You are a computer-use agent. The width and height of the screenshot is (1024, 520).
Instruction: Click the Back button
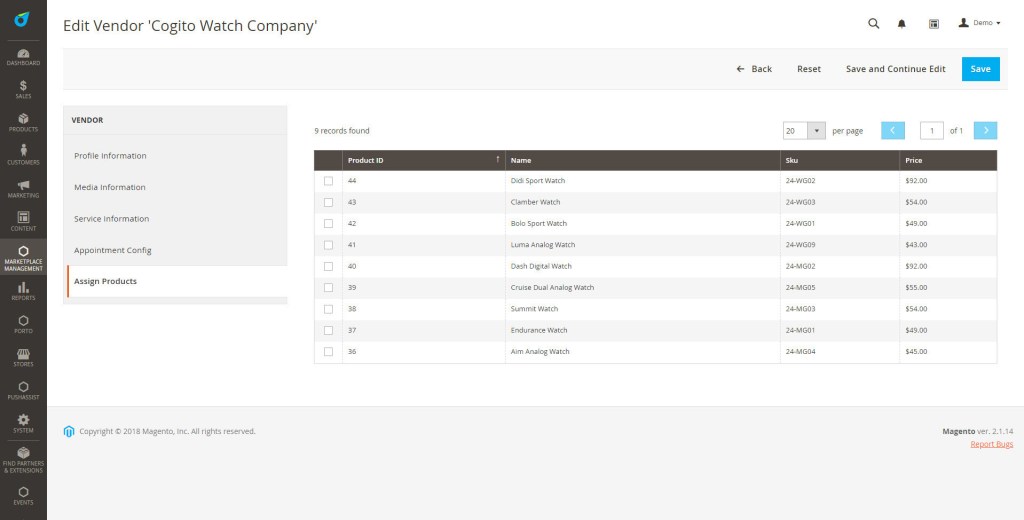tap(754, 69)
